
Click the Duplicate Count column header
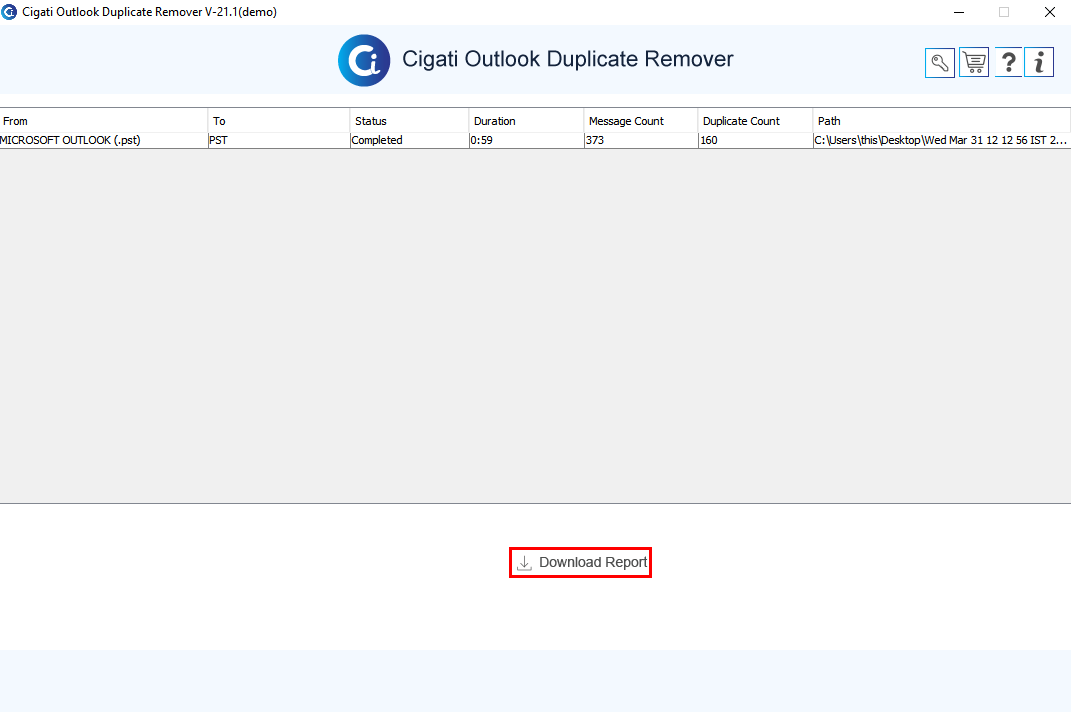755,121
